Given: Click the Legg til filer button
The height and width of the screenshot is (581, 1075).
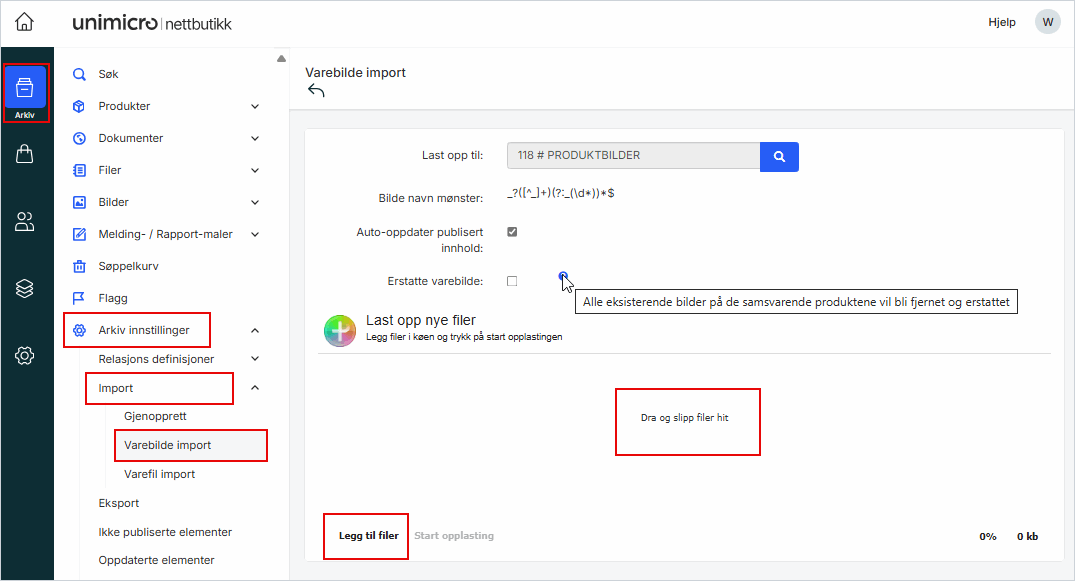Looking at the screenshot, I should point(368,536).
